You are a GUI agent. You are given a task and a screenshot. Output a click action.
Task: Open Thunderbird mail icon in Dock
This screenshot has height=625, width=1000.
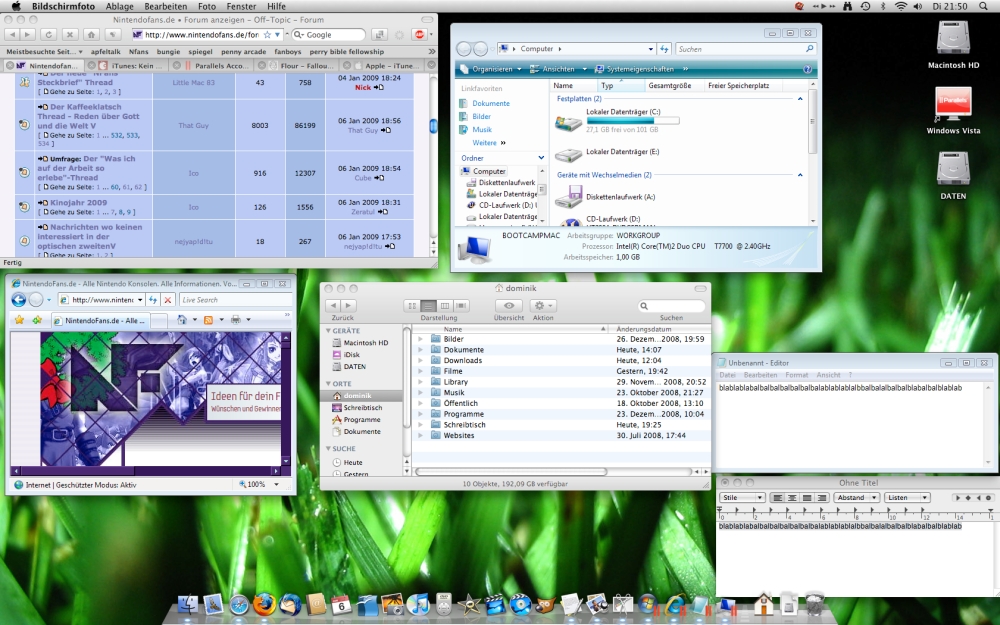tap(290, 604)
